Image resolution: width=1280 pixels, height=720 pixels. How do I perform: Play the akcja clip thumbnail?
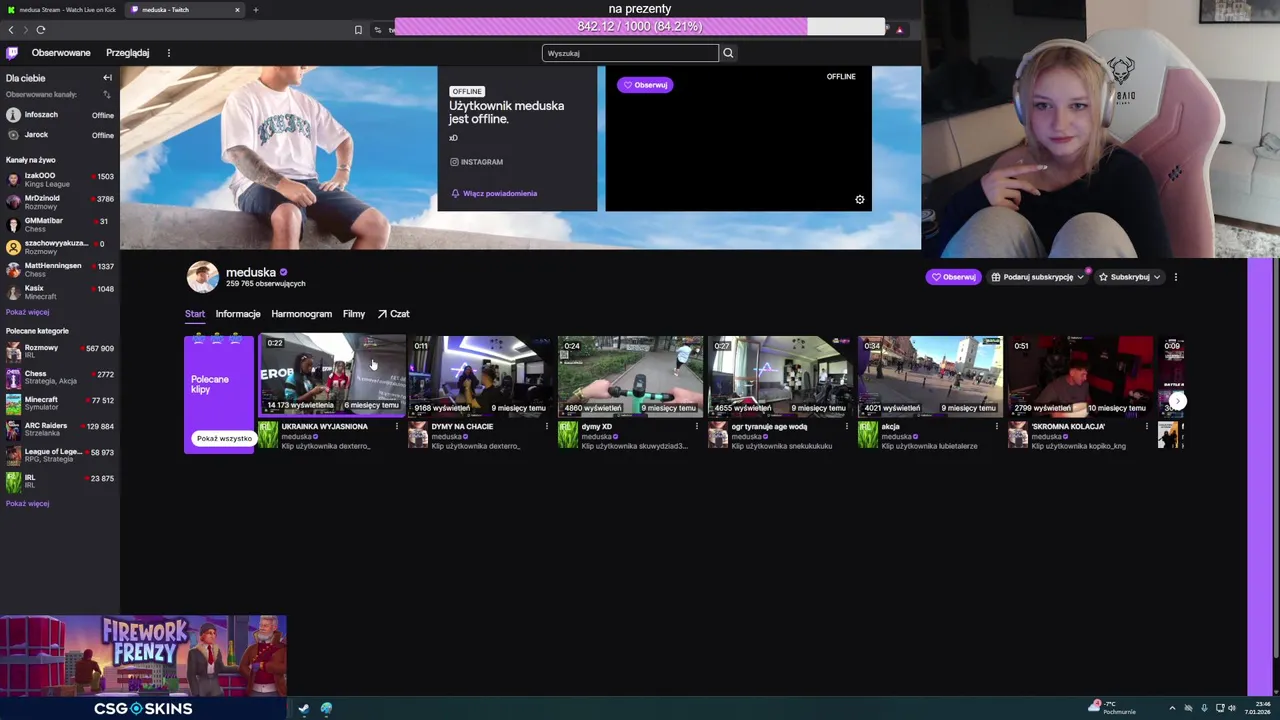(930, 375)
